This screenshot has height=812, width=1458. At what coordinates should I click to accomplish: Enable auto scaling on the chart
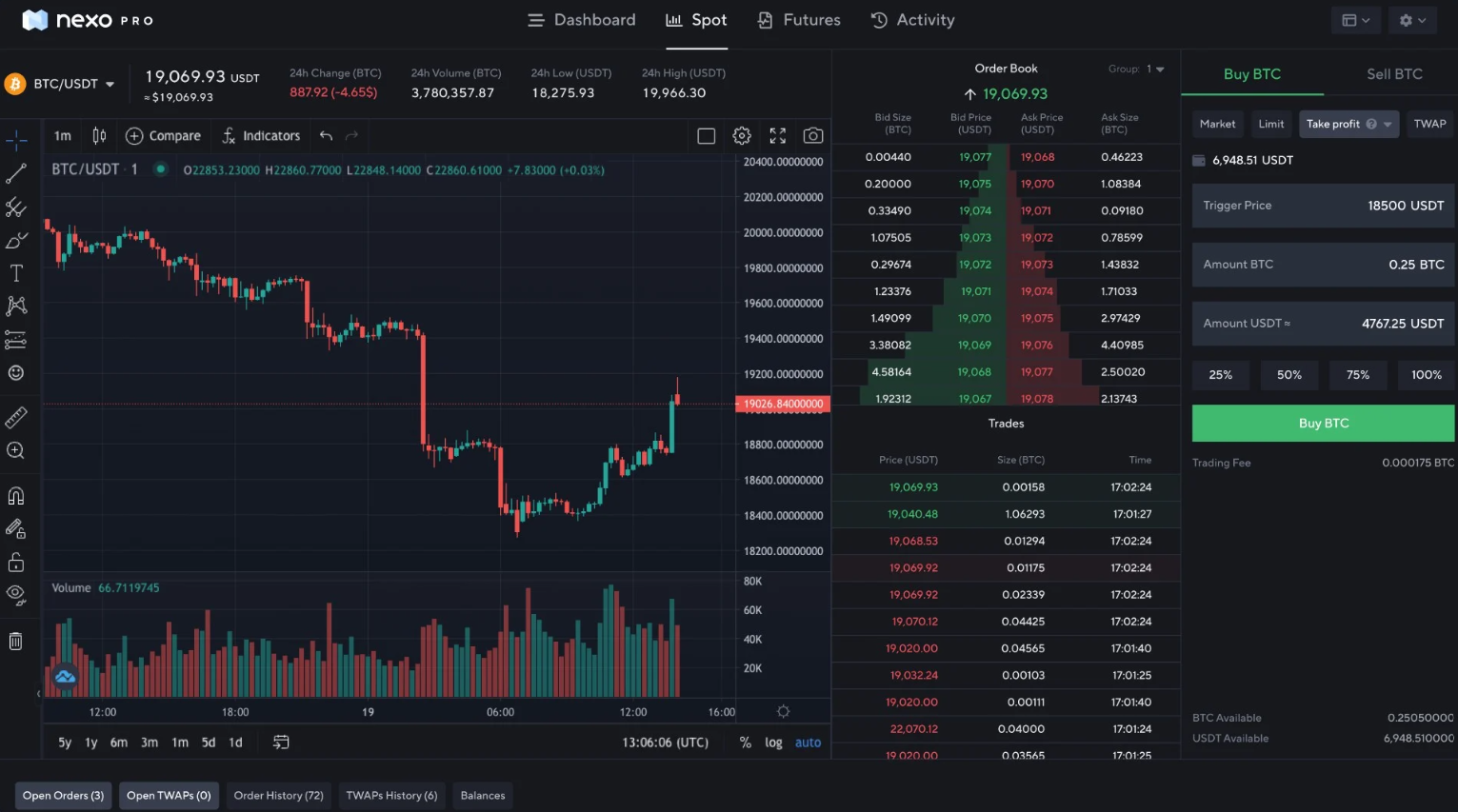tap(808, 743)
